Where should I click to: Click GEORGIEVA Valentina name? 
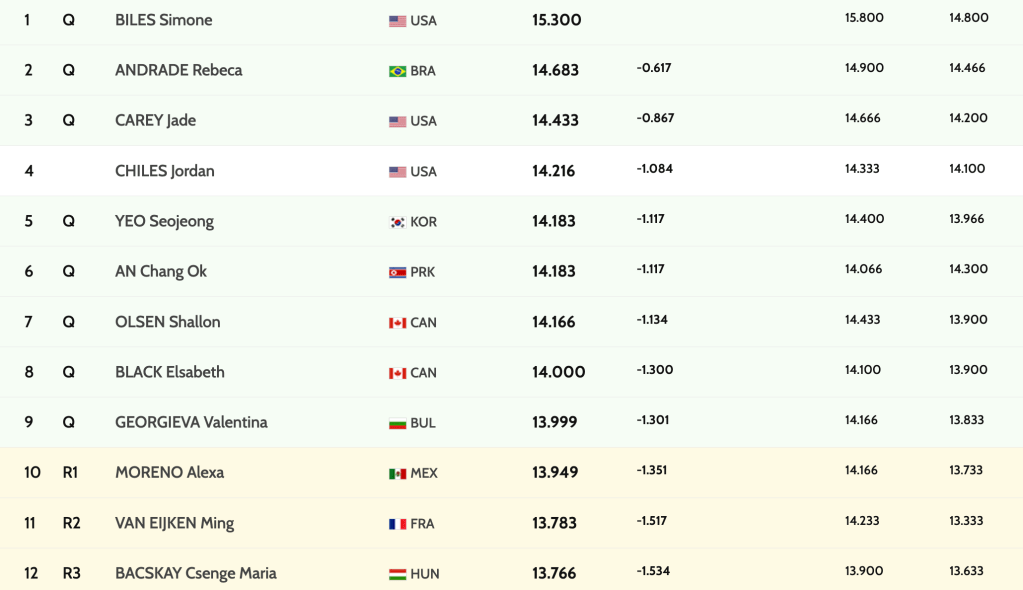pos(191,422)
